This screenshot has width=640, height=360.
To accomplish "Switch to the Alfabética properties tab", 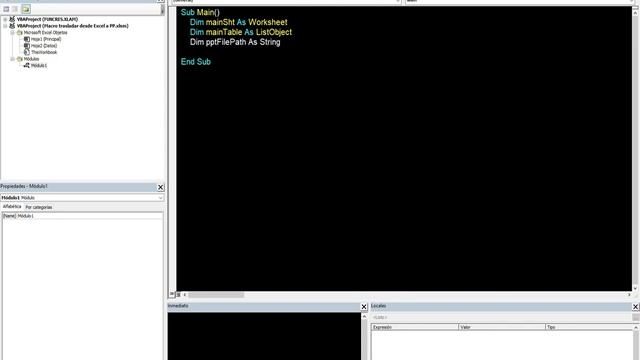I will click(x=12, y=207).
